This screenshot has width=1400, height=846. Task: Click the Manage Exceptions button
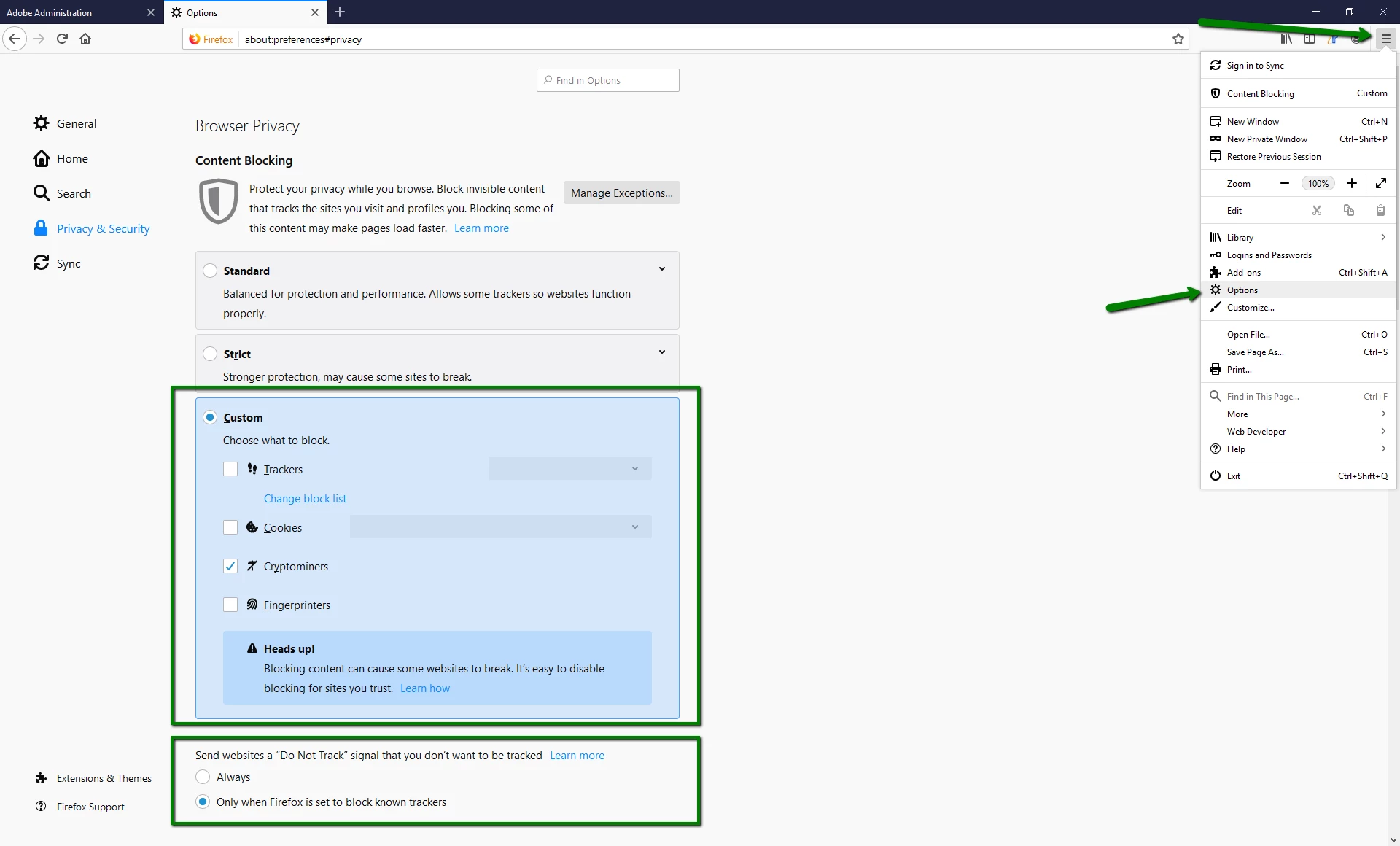[x=621, y=193]
